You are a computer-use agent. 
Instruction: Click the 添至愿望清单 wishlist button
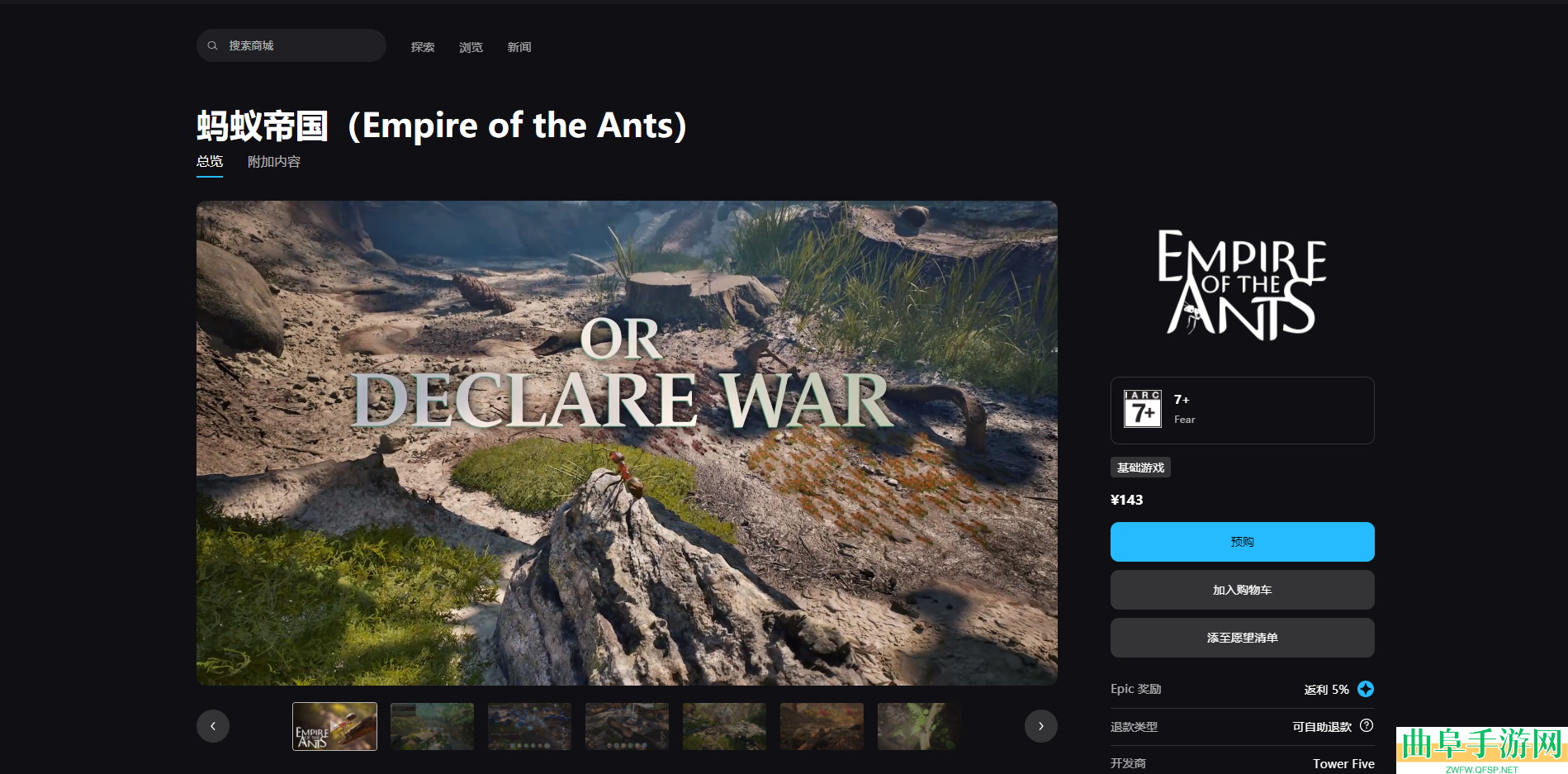click(1242, 638)
